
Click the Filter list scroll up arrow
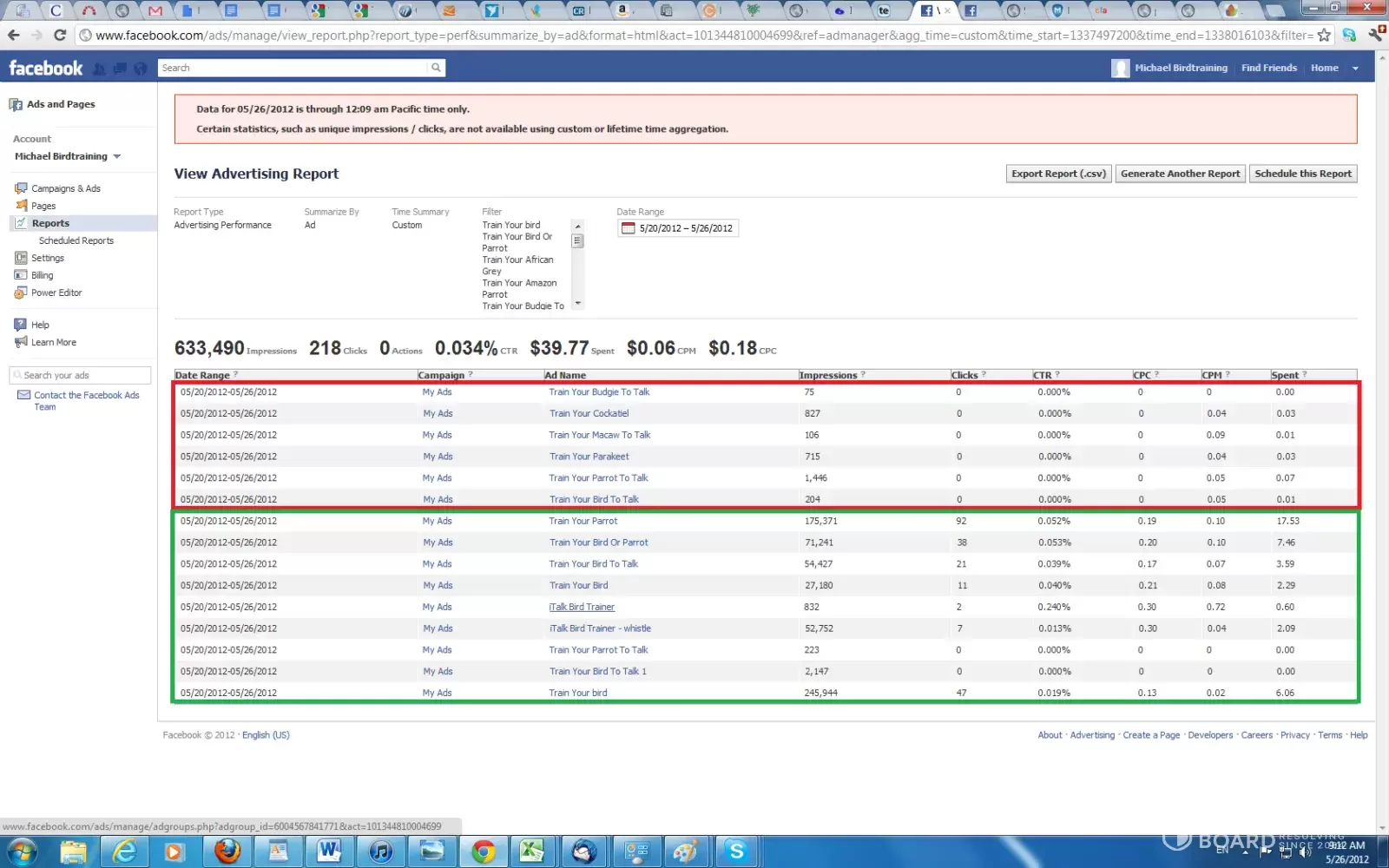tap(578, 226)
